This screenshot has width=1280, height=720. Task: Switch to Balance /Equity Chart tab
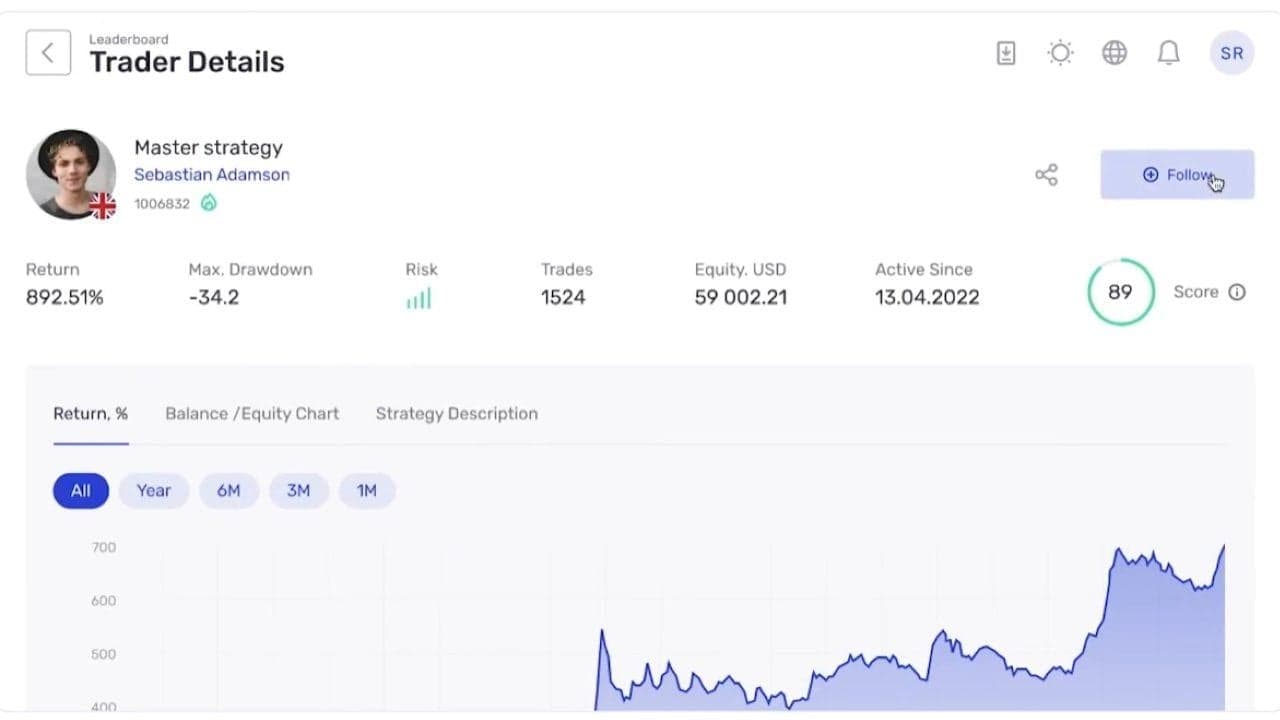click(252, 413)
